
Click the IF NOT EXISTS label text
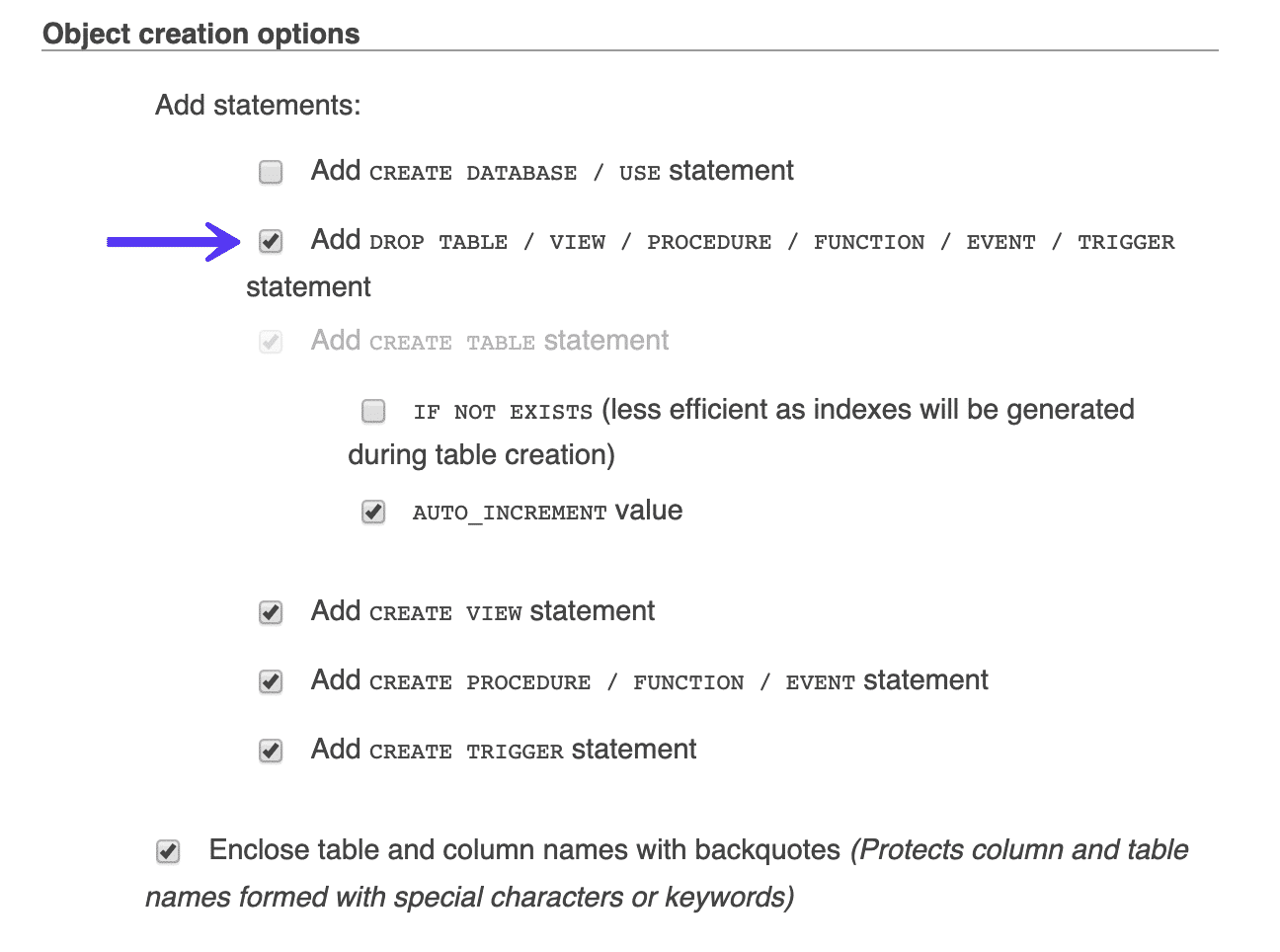click(501, 411)
